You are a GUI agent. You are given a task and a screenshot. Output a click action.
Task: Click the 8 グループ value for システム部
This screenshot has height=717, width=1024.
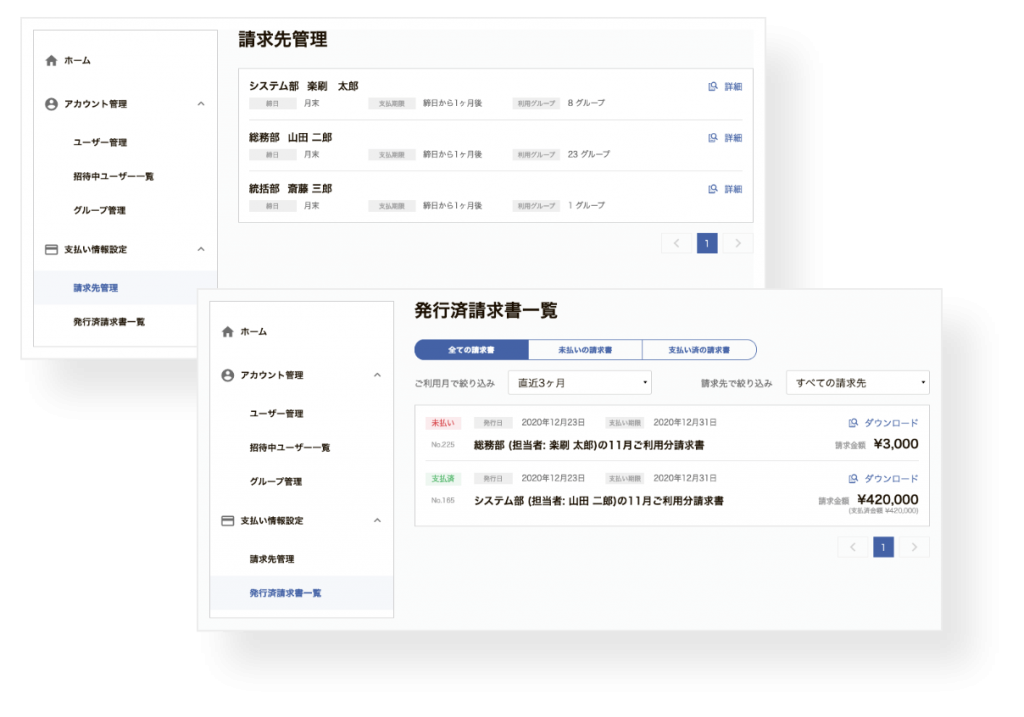coord(586,103)
